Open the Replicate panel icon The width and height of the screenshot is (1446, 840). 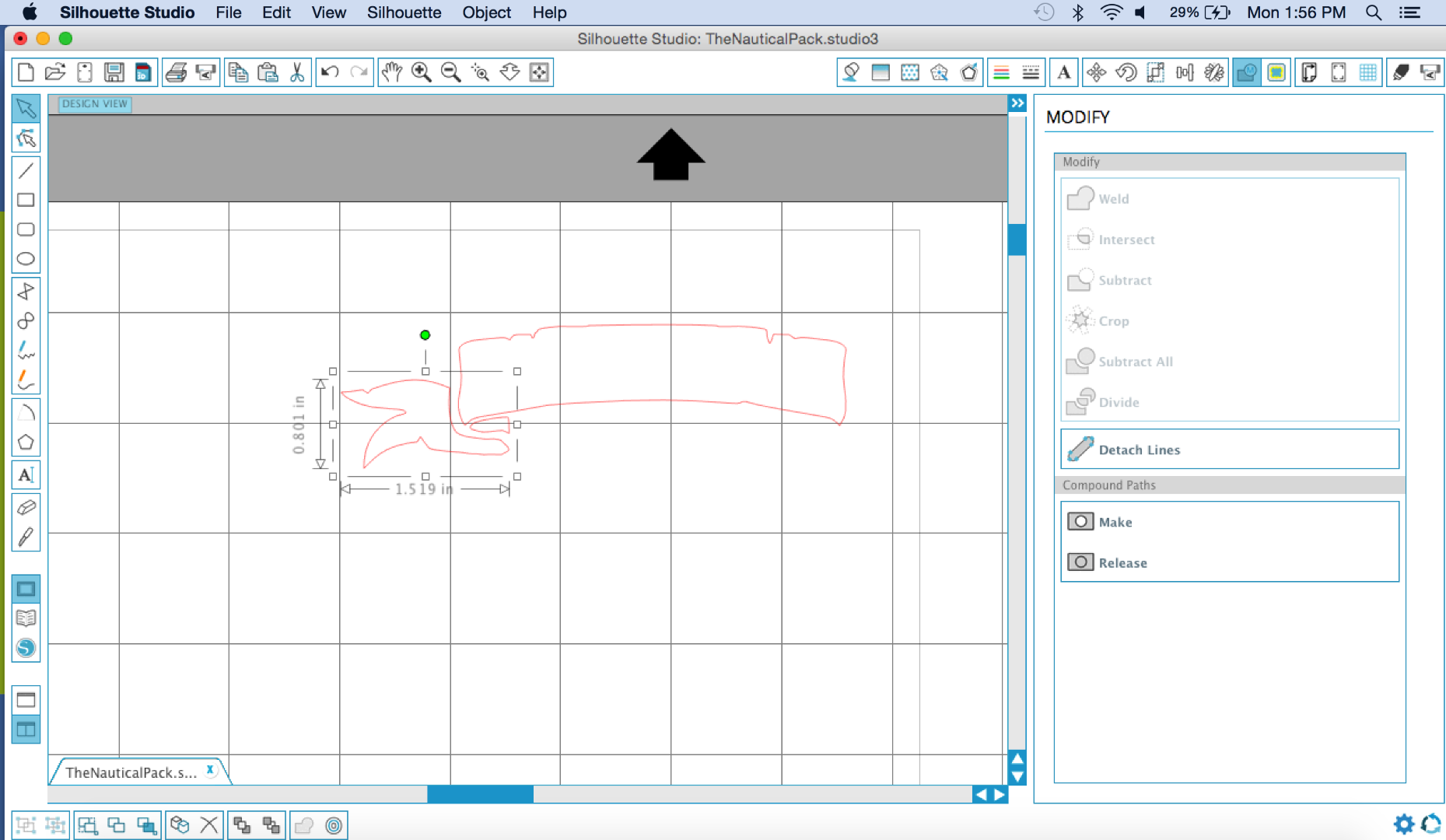(x=1214, y=72)
